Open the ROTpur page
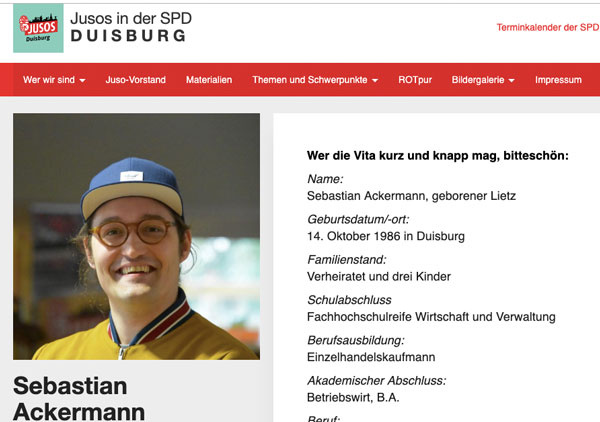The image size is (600, 422). point(415,80)
